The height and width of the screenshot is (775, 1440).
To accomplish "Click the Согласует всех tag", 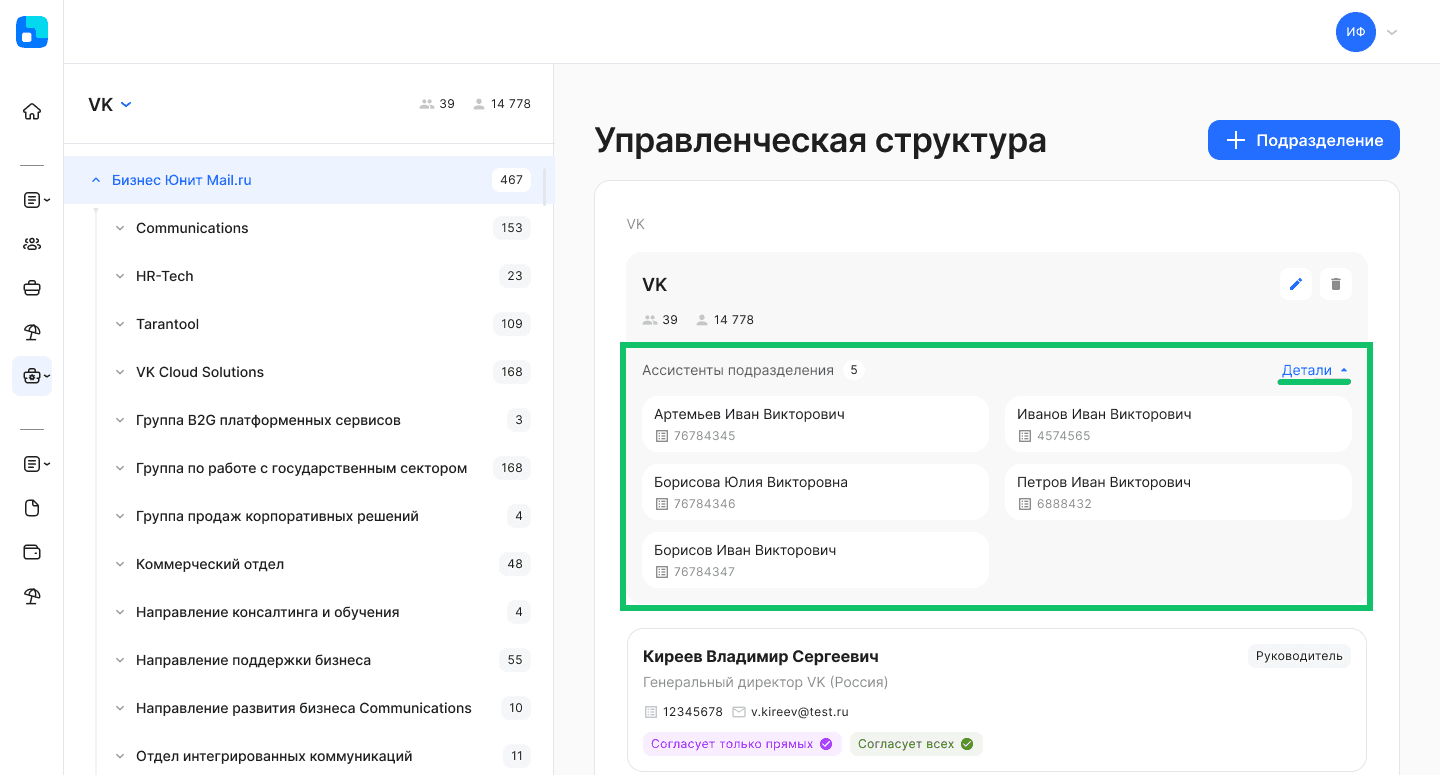I will (916, 744).
